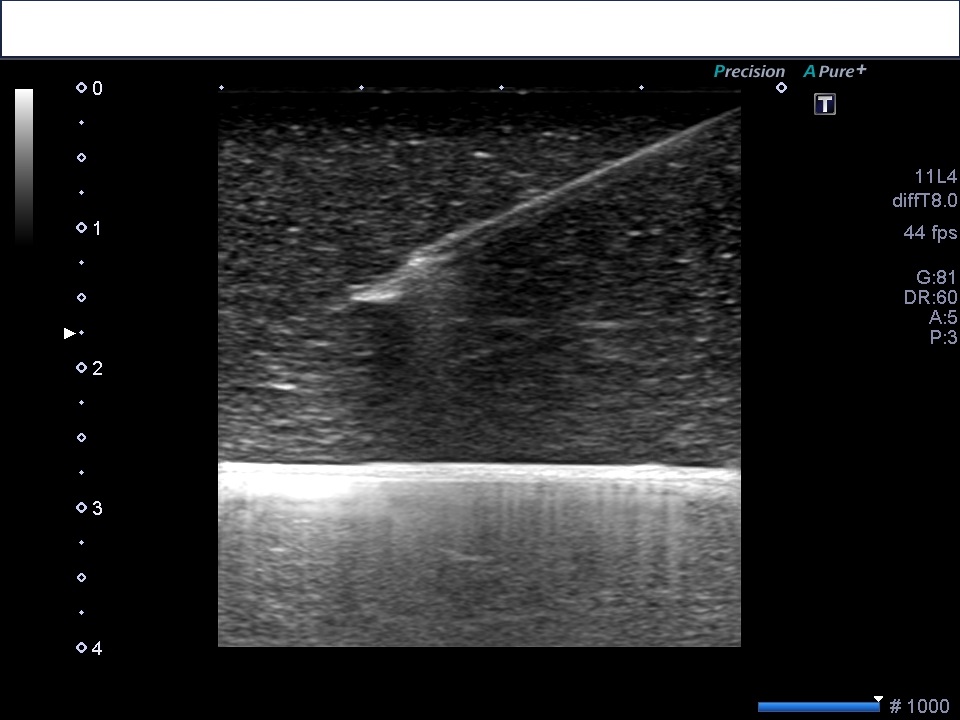The image size is (960, 720).
Task: Click depth scale marker 1
Action: (89, 228)
